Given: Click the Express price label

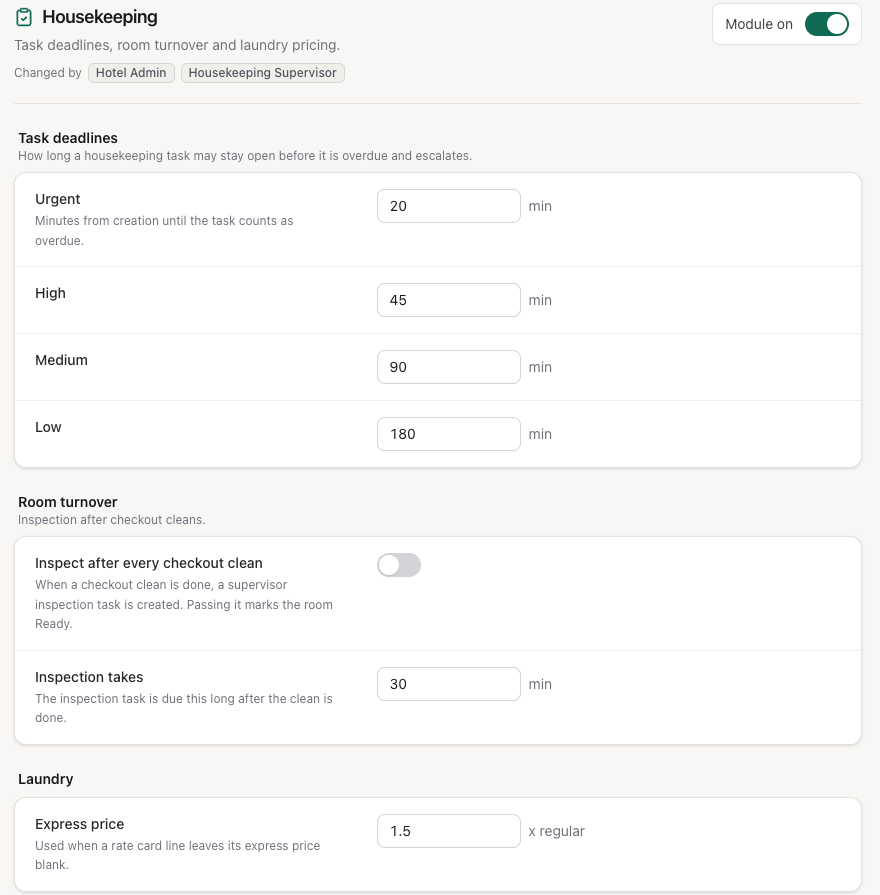Looking at the screenshot, I should click(x=79, y=824).
